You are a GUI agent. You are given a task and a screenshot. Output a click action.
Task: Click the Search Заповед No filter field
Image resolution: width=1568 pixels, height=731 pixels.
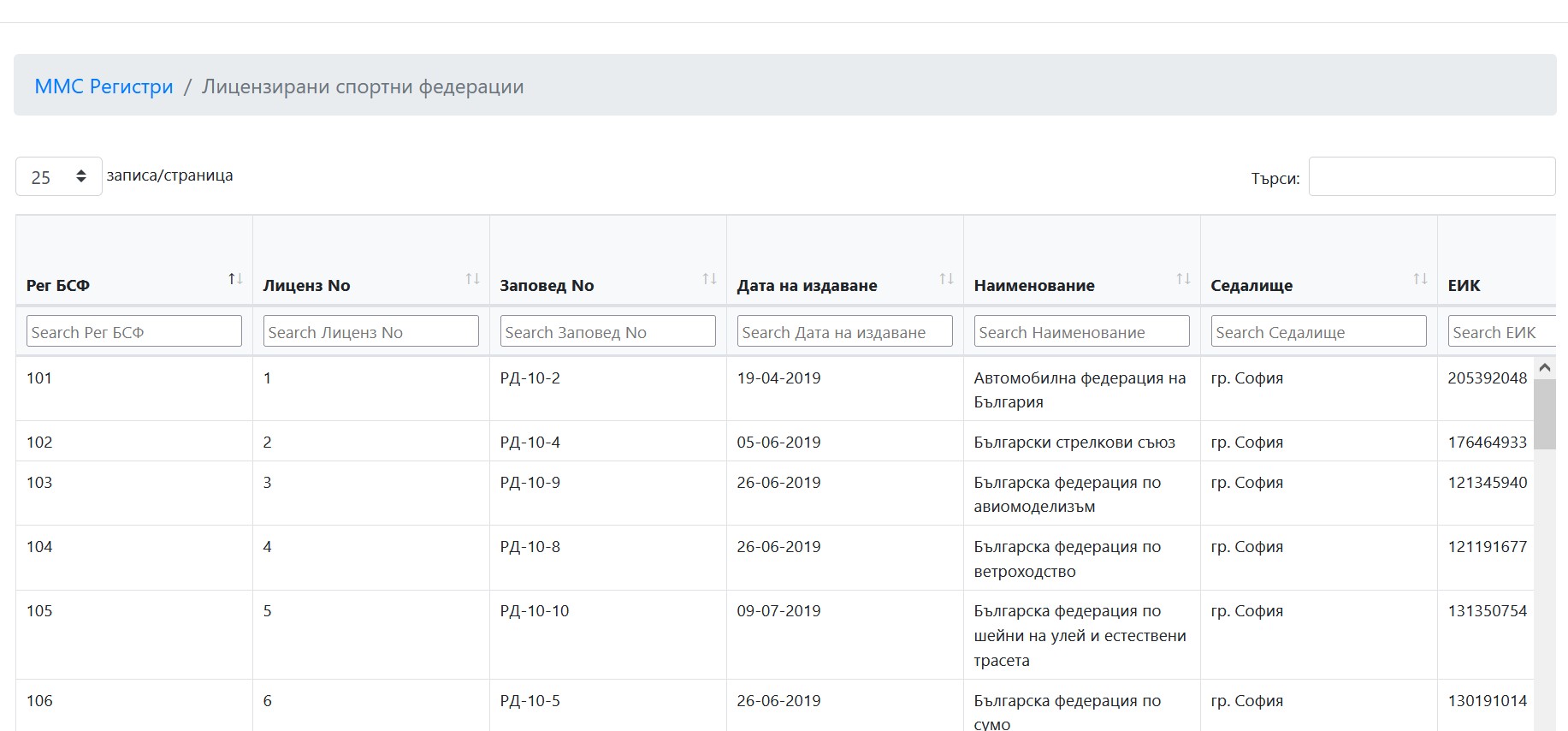click(x=608, y=331)
